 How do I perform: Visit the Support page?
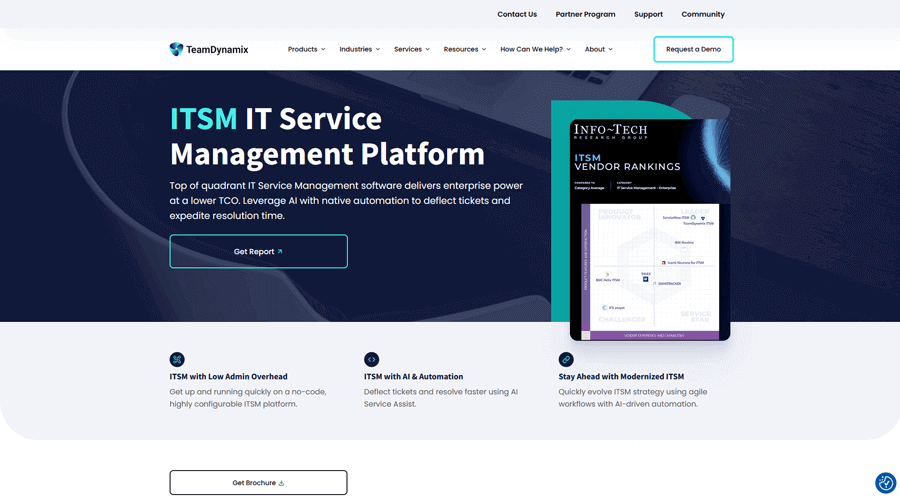tap(649, 14)
